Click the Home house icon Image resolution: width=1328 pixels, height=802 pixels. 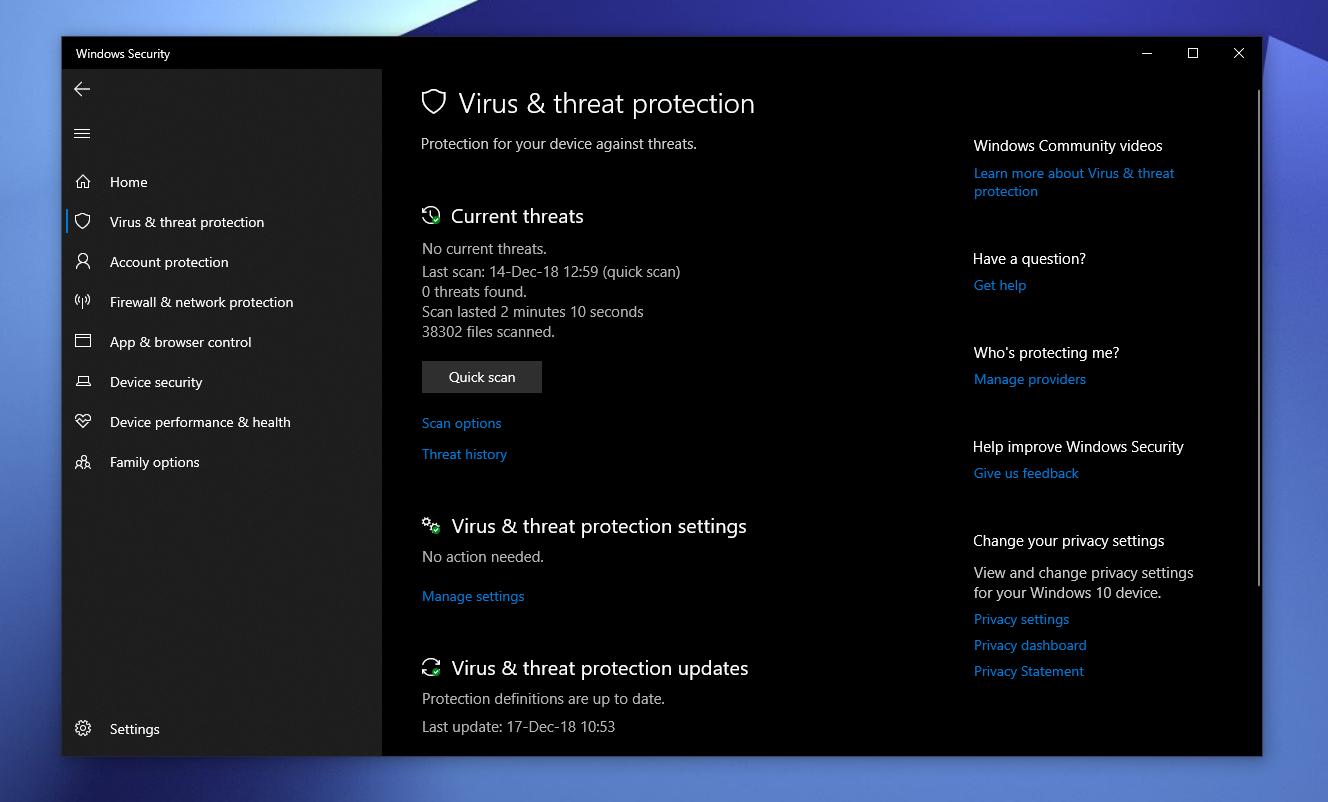pyautogui.click(x=83, y=182)
